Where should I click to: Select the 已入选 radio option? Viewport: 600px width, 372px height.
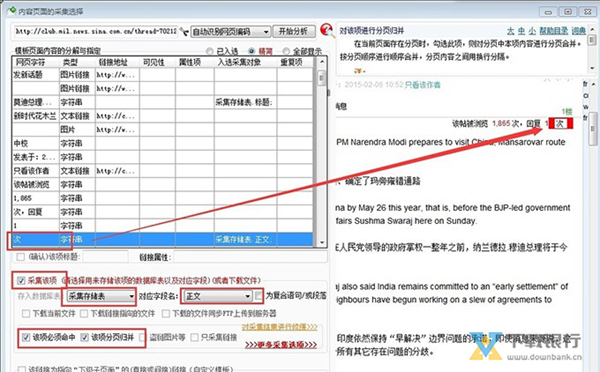click(x=210, y=51)
